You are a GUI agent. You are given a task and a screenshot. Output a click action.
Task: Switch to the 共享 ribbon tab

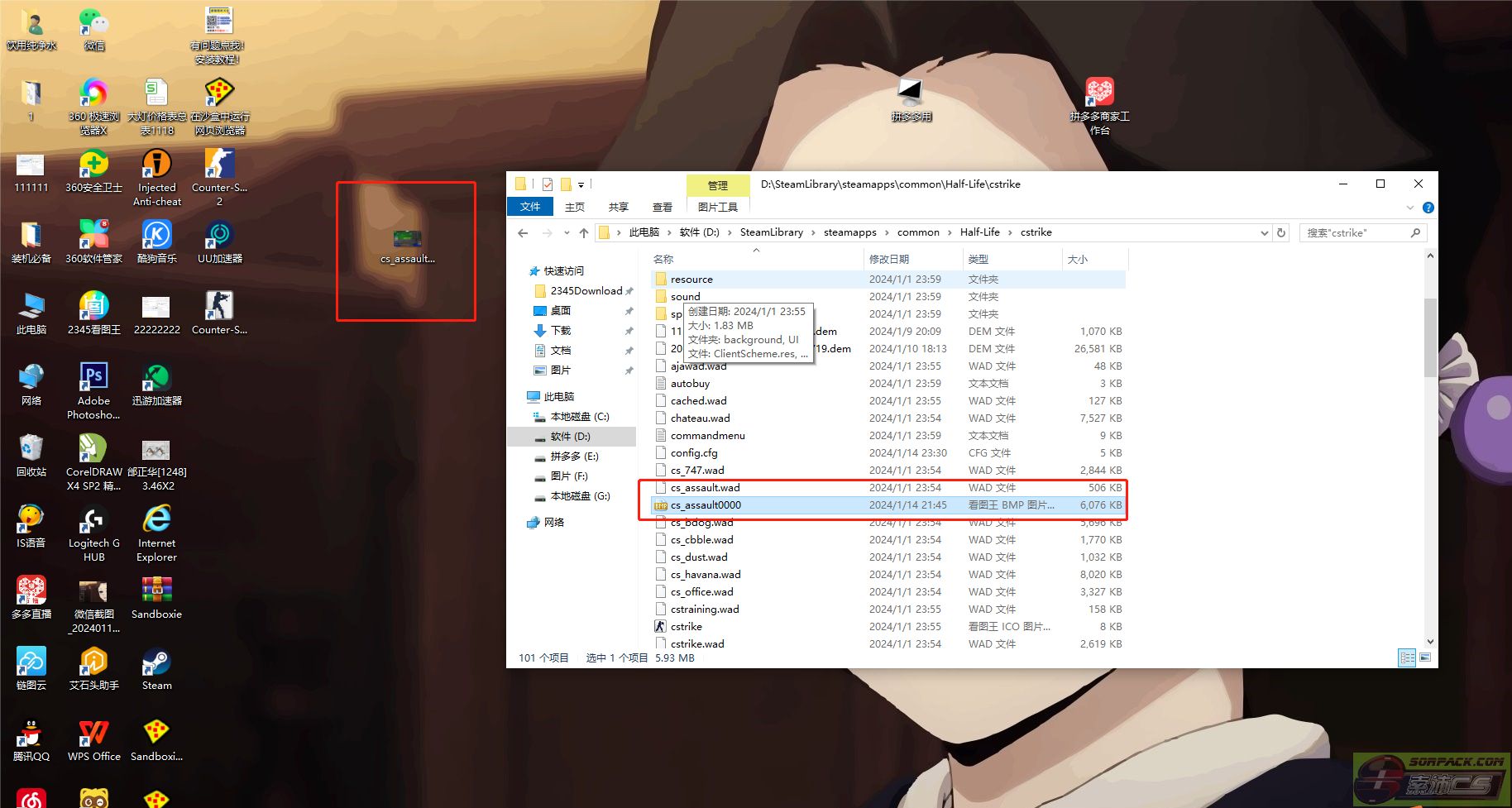coord(618,207)
